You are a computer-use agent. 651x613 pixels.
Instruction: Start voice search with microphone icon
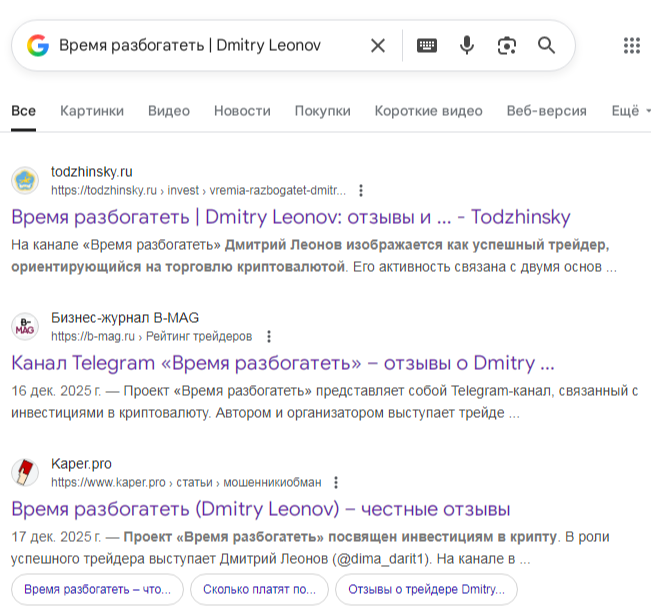tap(466, 45)
